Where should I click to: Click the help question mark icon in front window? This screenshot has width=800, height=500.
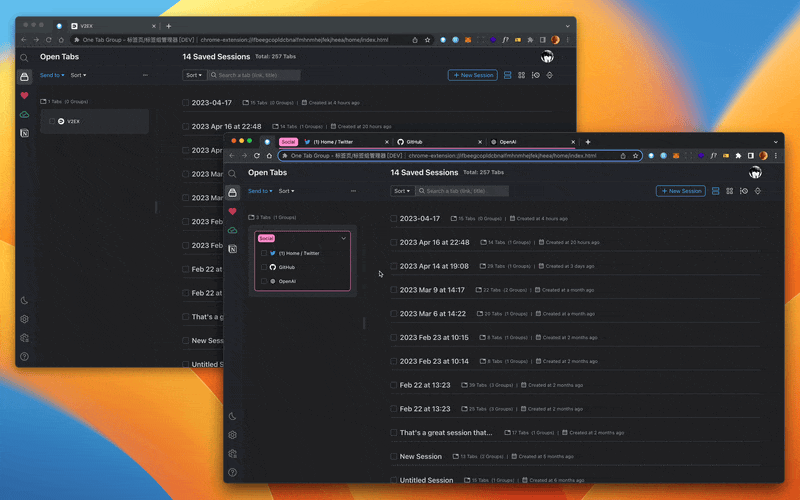[x=233, y=472]
